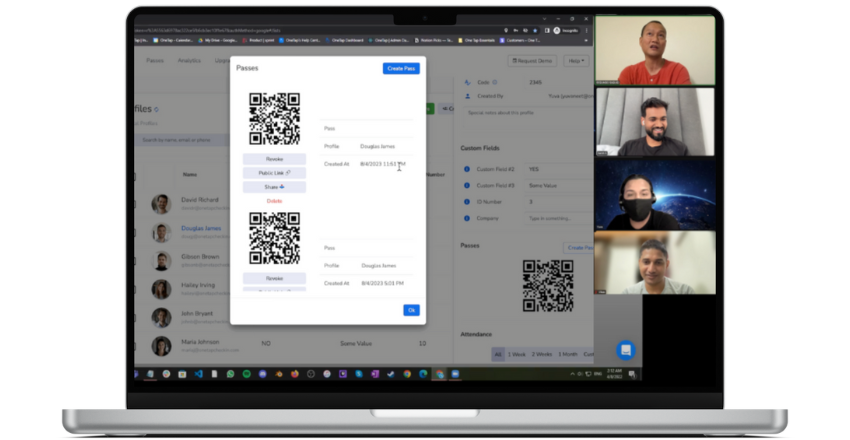Revoke the first pass
The image size is (850, 440).
[274, 159]
